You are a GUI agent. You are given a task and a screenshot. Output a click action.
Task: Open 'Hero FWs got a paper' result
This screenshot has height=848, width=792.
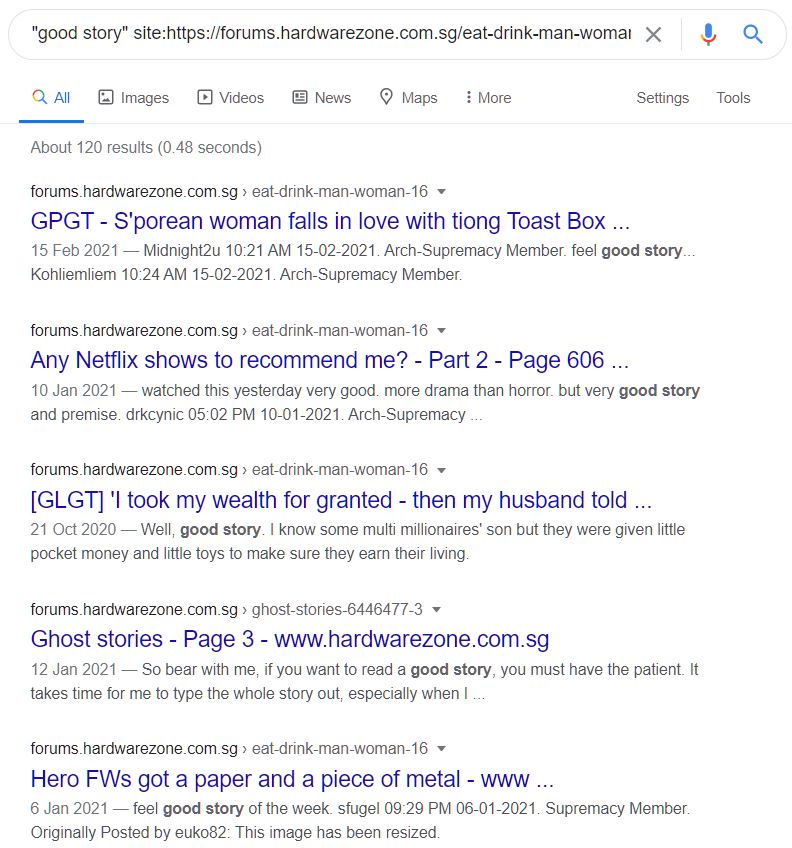[x=293, y=779]
